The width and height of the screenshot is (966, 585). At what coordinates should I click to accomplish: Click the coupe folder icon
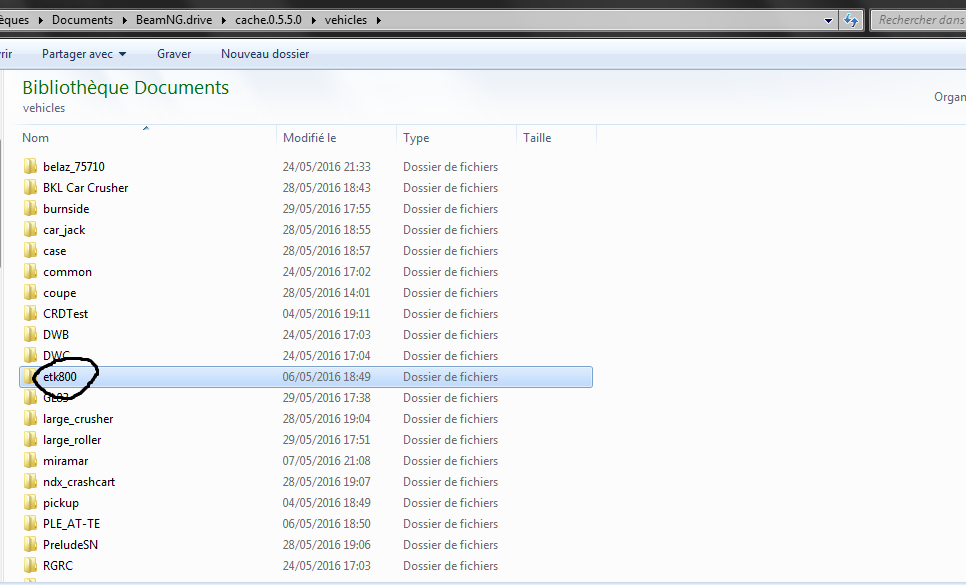pos(30,292)
